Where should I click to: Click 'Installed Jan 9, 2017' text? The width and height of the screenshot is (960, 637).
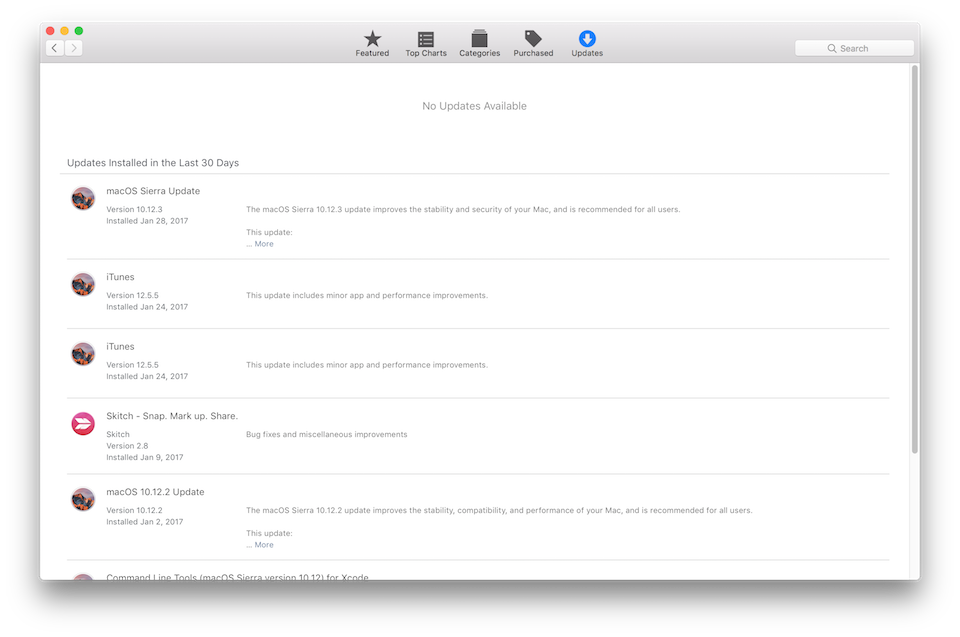coord(144,458)
